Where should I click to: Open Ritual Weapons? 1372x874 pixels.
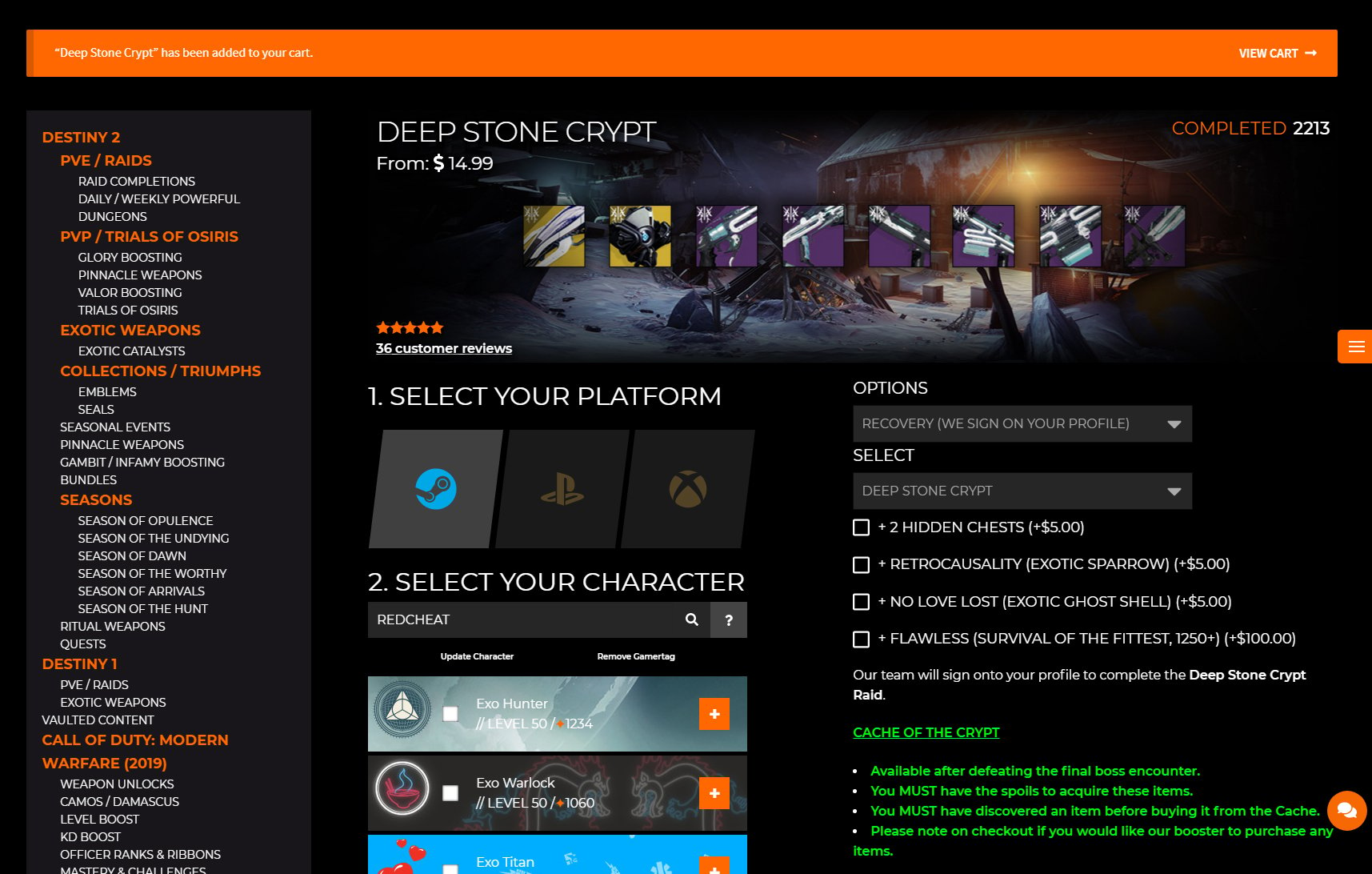point(112,627)
